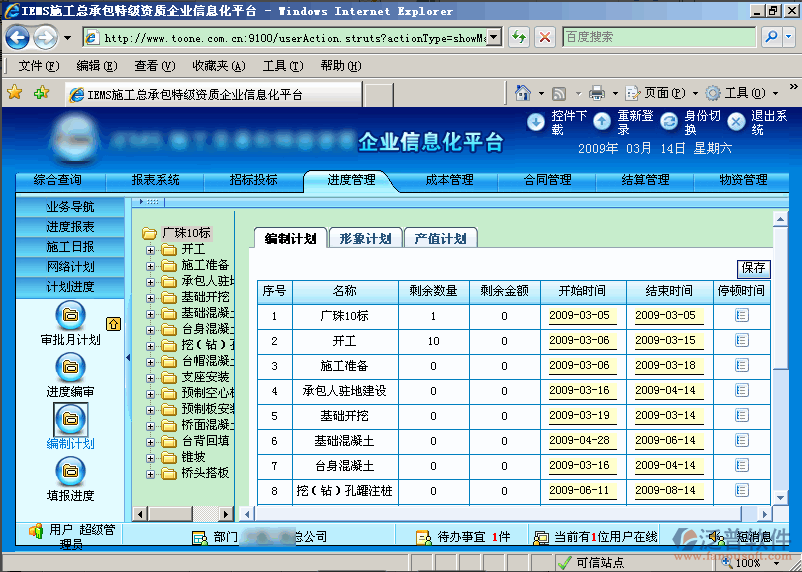The width and height of the screenshot is (802, 572).
Task: Expand the 开工 tree node
Action: (151, 250)
